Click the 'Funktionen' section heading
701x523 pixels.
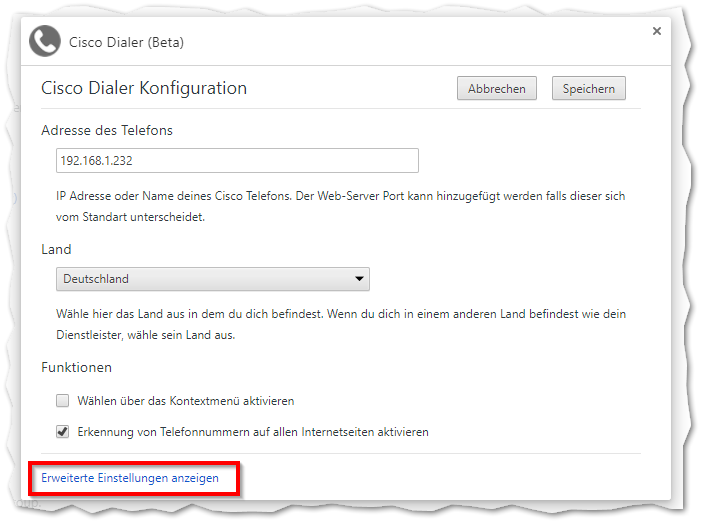[x=76, y=368]
